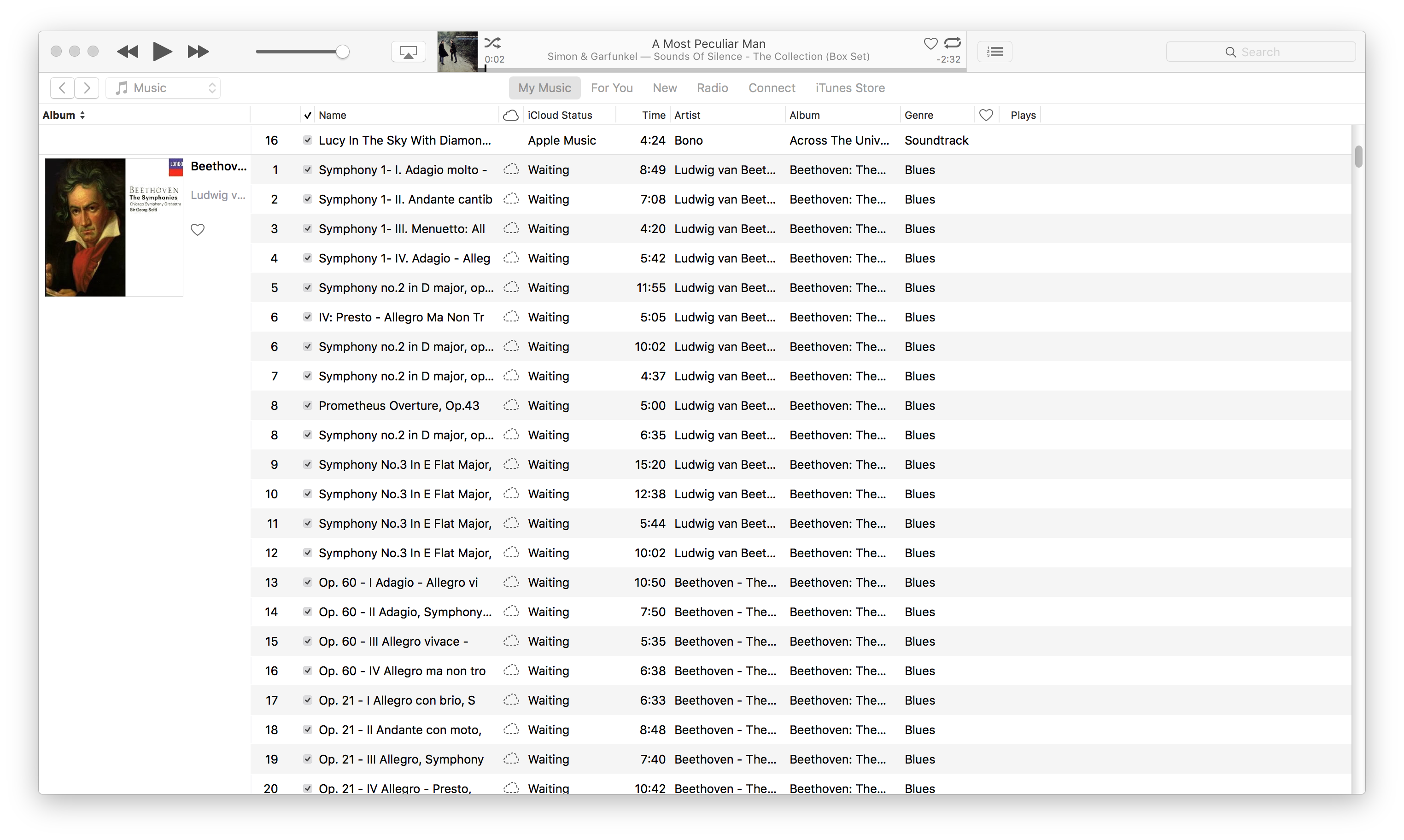Click A Most Peculiar Man title
The height and width of the screenshot is (840, 1404).
[x=708, y=44]
